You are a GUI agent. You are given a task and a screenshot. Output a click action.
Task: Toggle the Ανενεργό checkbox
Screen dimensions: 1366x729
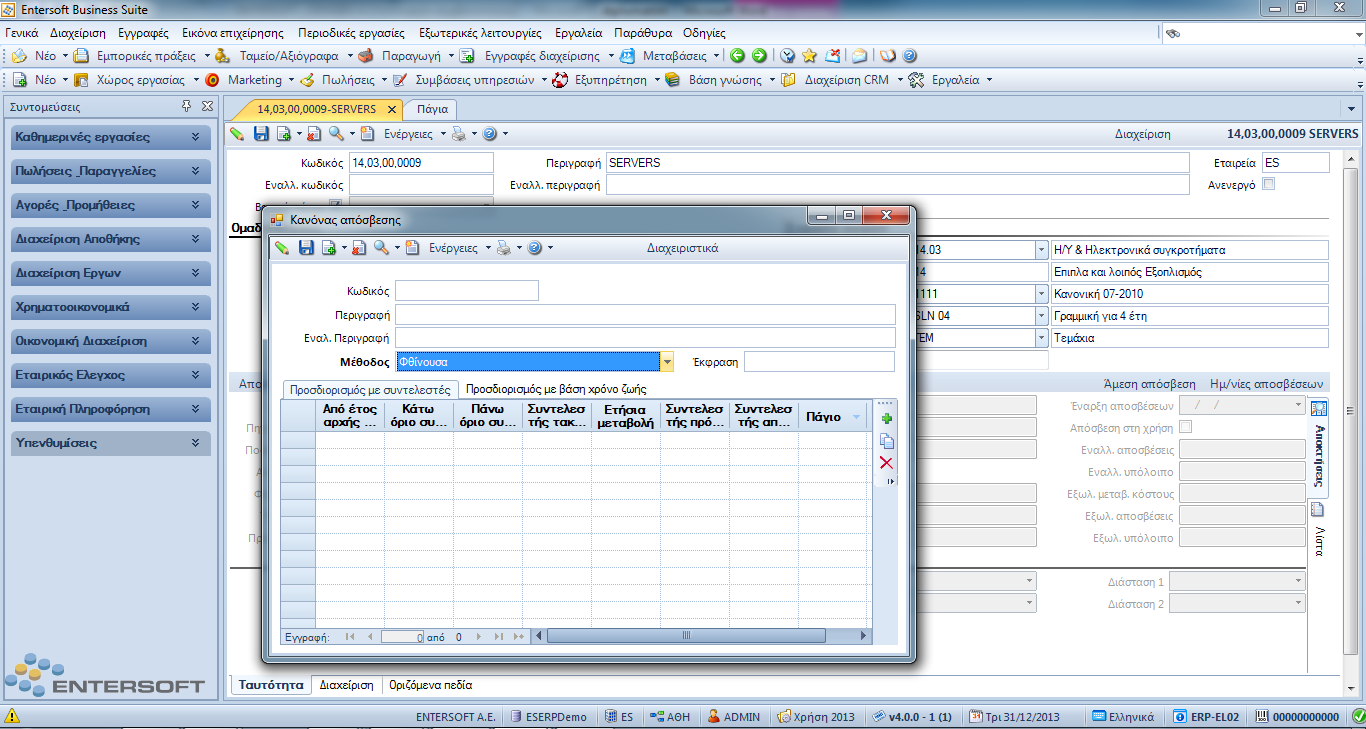(1269, 184)
